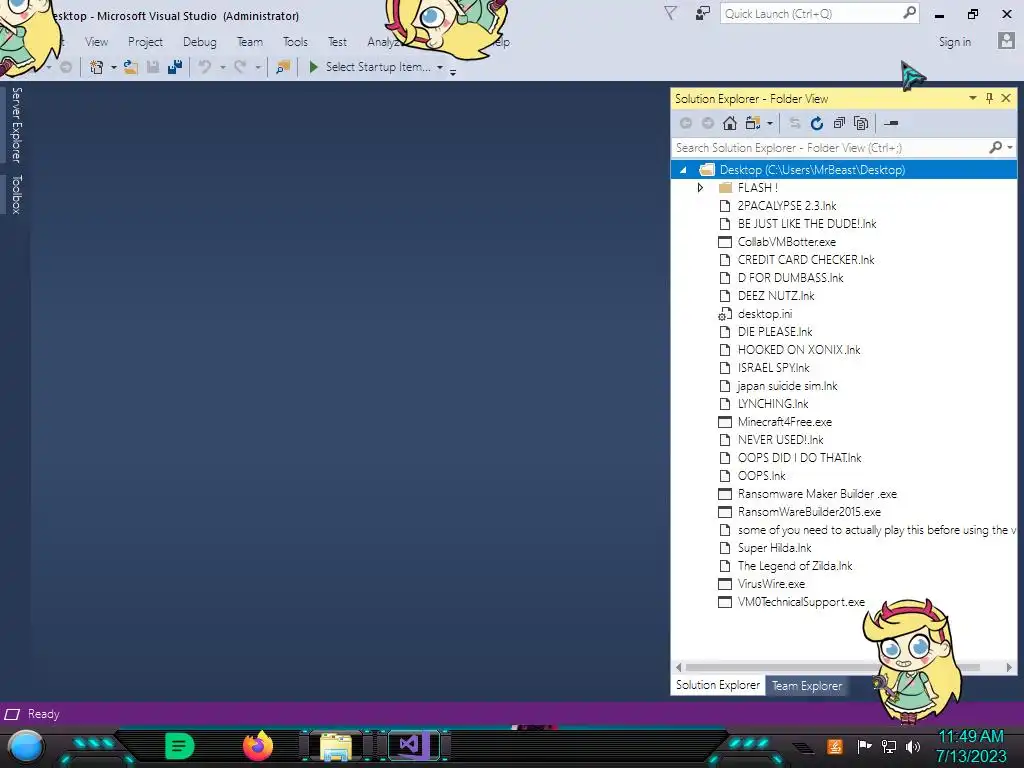Select RansomWareBuilder2015.exe entry
The height and width of the screenshot is (768, 1024).
pos(809,512)
